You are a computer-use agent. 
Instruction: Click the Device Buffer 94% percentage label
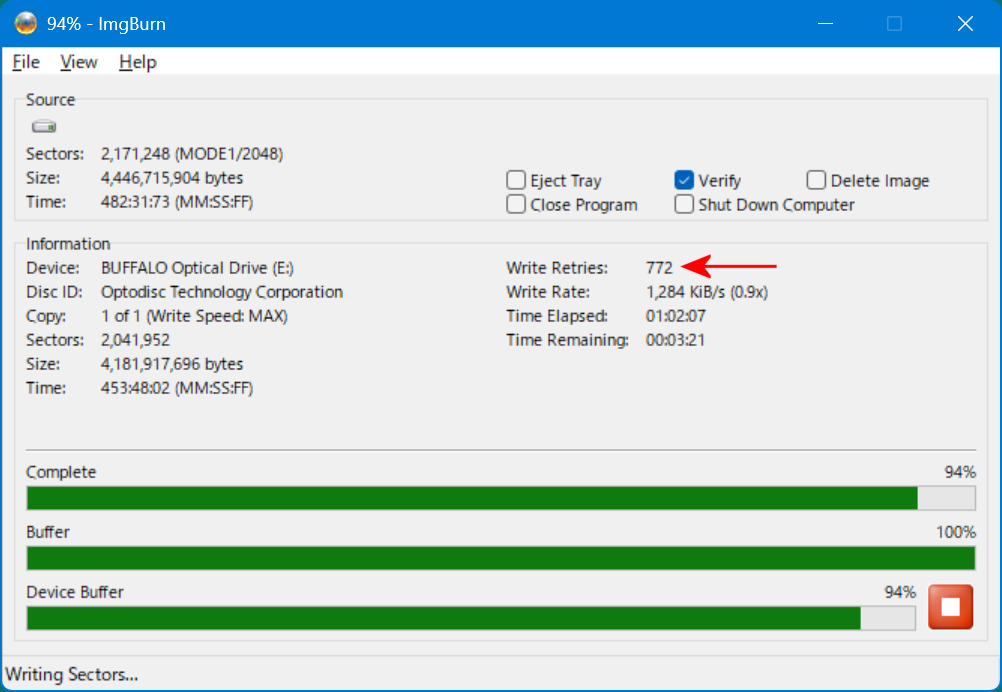tap(900, 592)
